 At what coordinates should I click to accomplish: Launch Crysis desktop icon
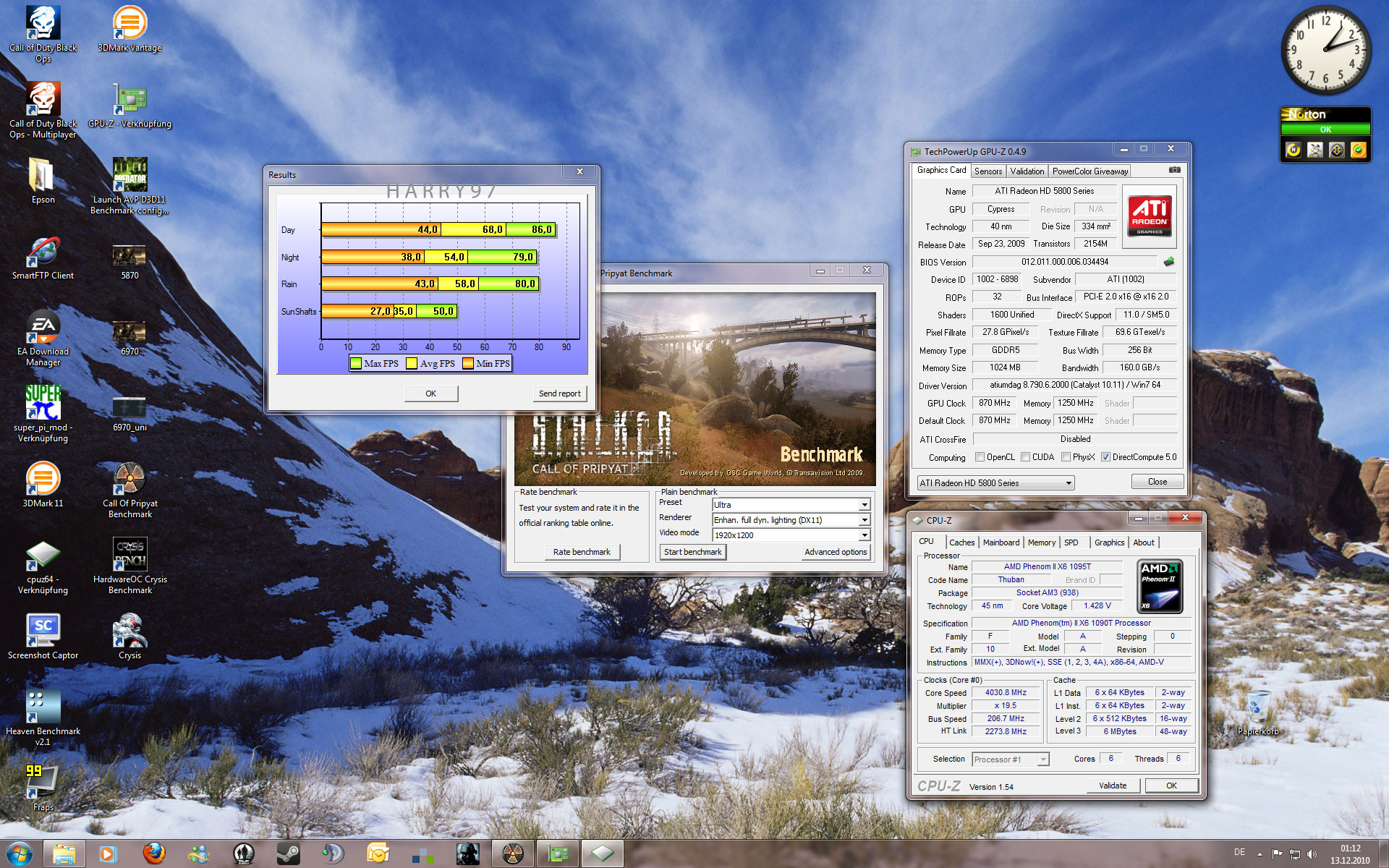(130, 637)
